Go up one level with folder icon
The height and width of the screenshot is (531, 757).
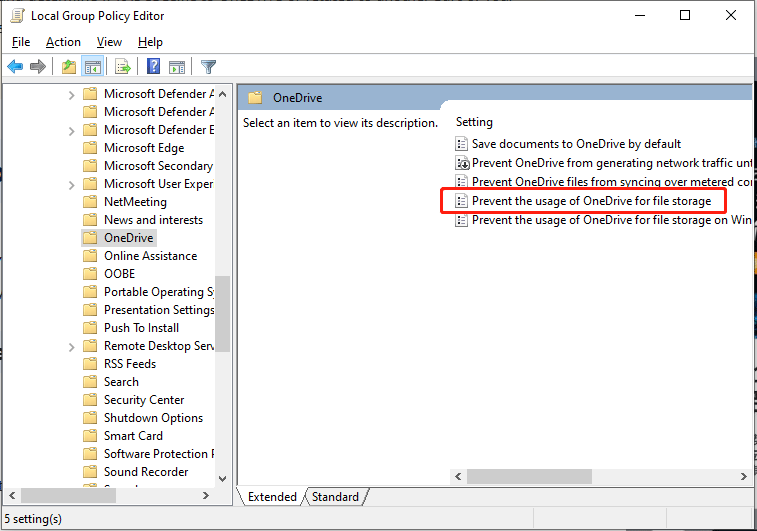point(69,66)
